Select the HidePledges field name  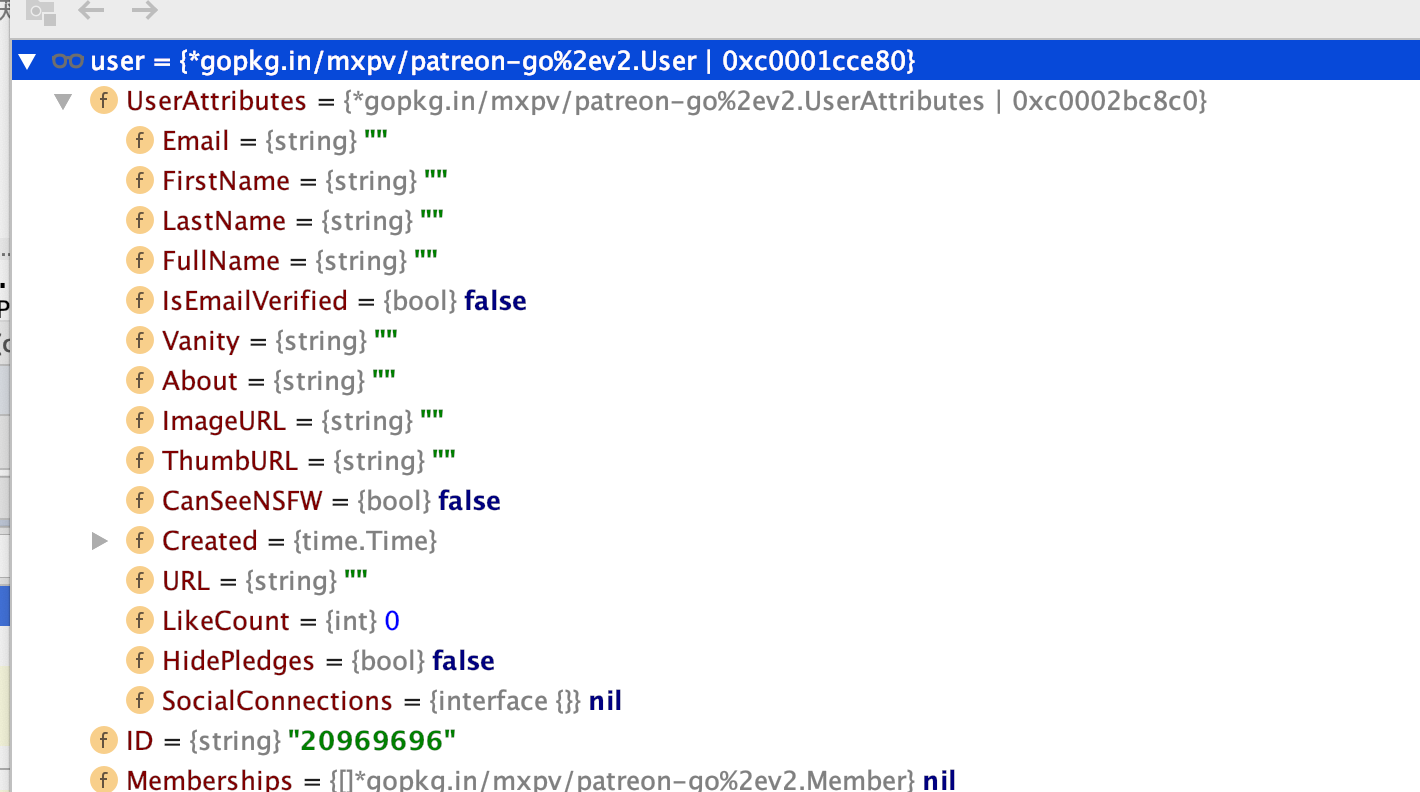238,661
